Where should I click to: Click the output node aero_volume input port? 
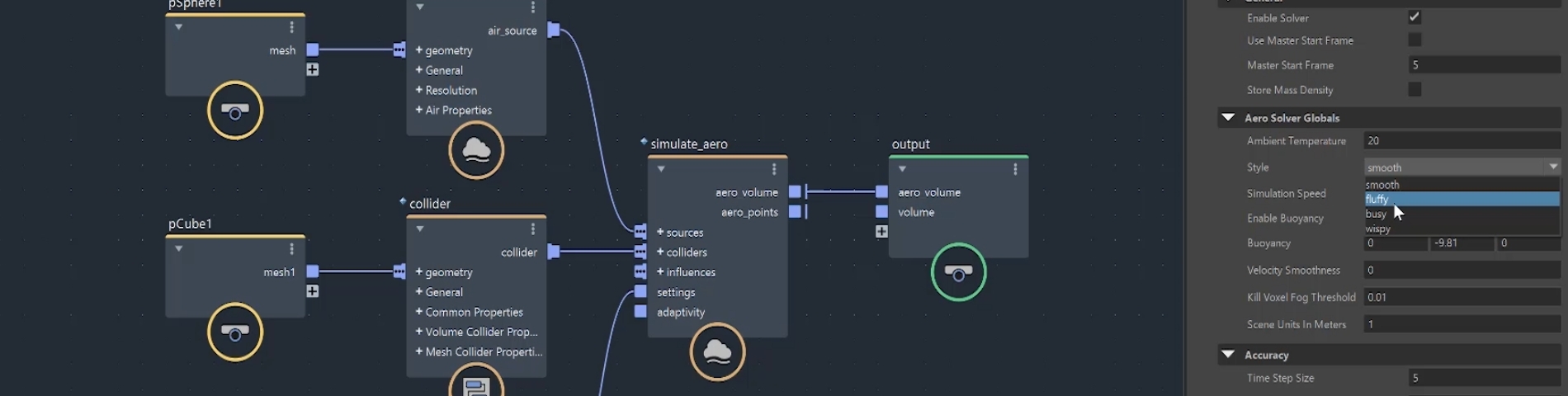[x=881, y=191]
